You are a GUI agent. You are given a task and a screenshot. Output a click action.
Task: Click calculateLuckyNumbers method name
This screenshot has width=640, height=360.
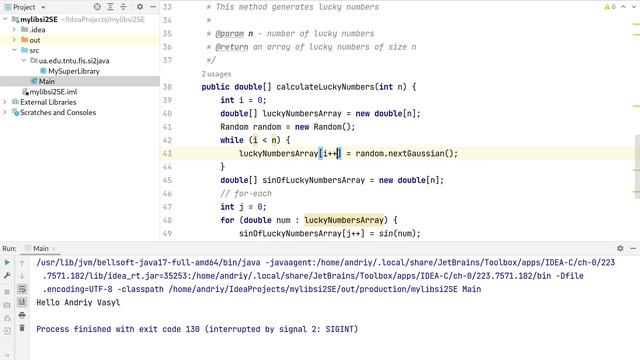pyautogui.click(x=325, y=87)
